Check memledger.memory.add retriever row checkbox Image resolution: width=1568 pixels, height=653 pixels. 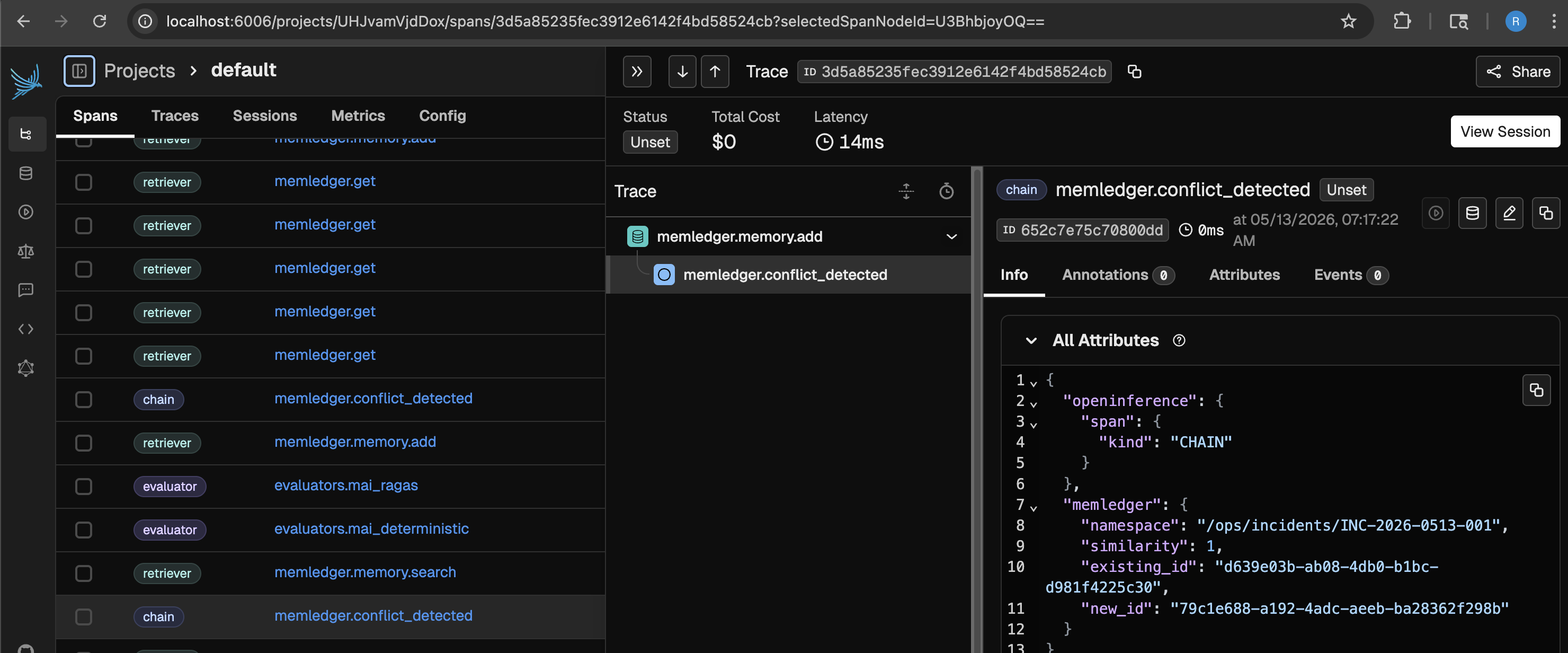[83, 443]
